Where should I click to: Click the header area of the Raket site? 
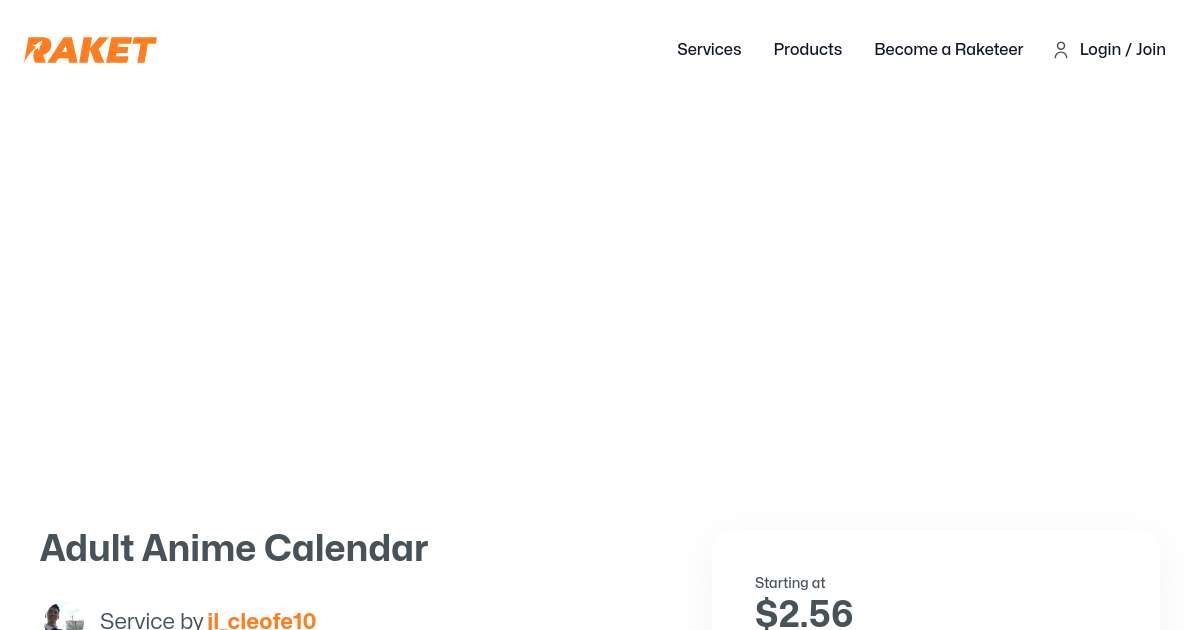coord(600,50)
